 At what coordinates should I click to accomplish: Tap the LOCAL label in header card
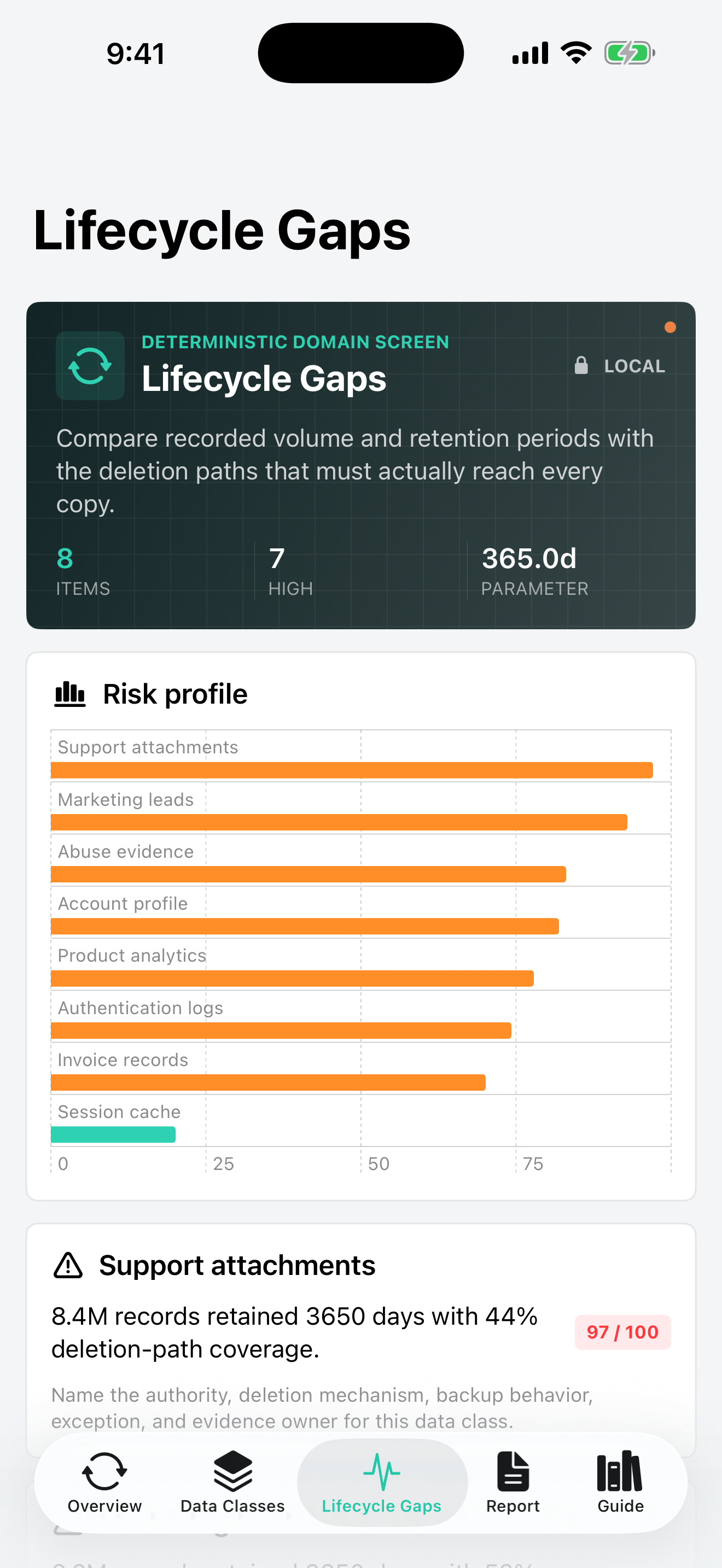point(634,366)
